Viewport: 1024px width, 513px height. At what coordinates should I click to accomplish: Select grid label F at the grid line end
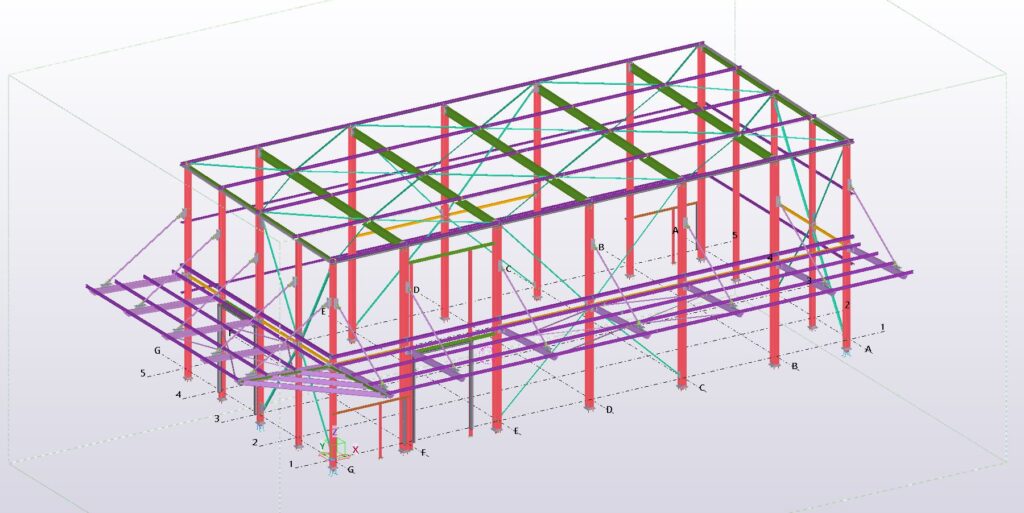pos(424,453)
